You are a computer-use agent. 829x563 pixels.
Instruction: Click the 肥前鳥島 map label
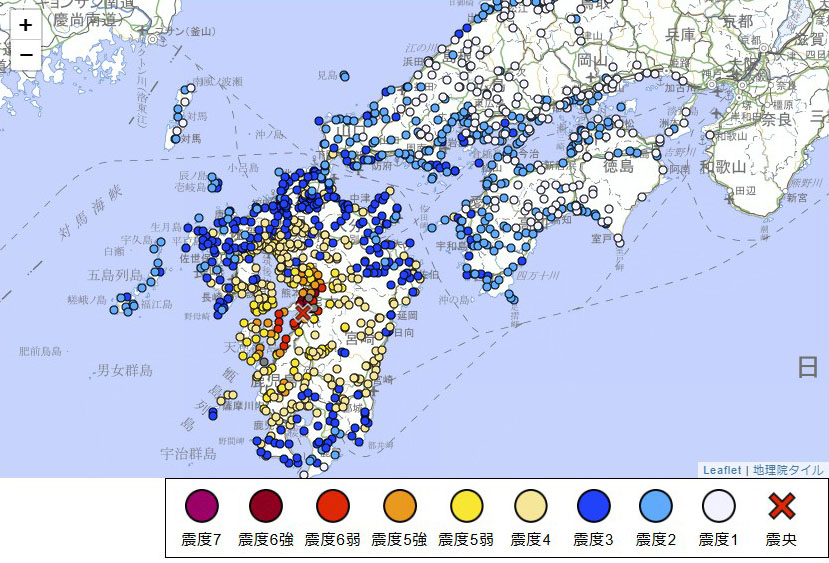[40, 351]
